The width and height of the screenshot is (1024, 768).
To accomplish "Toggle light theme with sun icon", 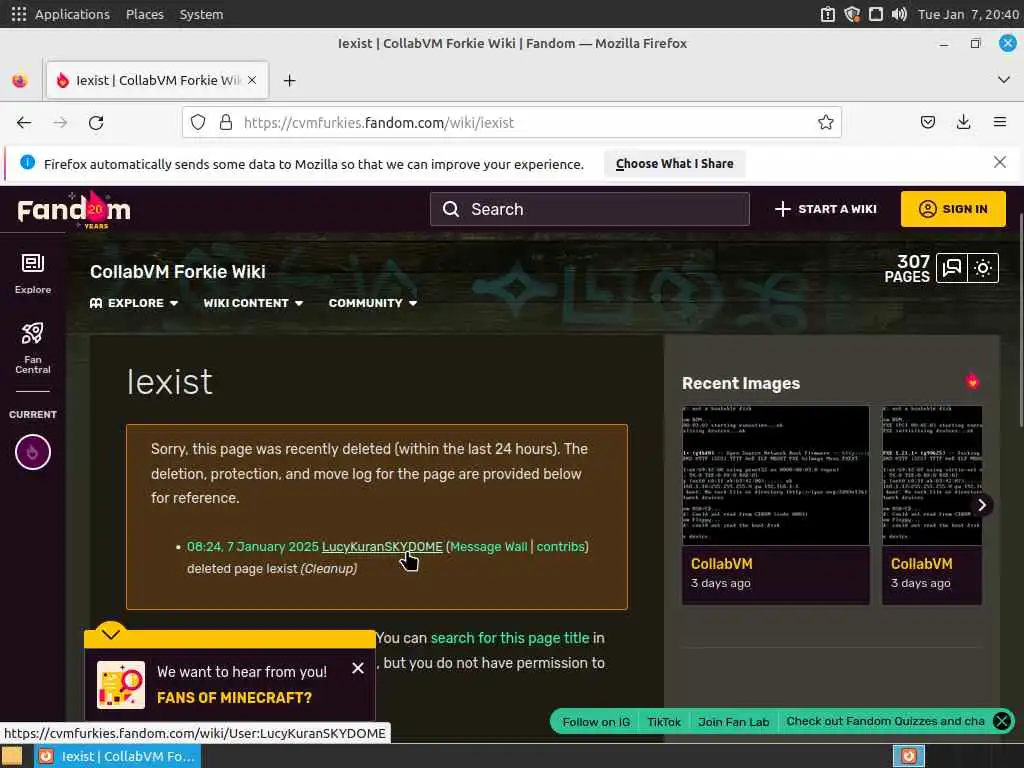I will [983, 268].
